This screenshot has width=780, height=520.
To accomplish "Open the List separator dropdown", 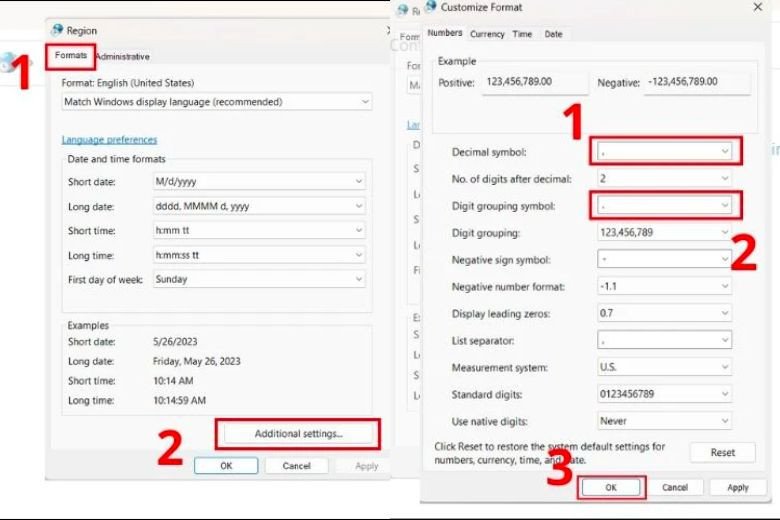I will pos(665,340).
